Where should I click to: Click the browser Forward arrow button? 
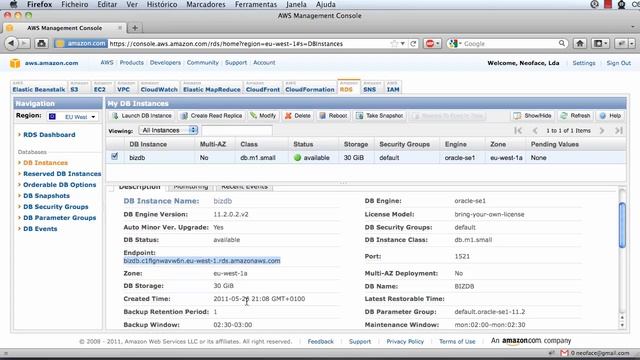point(24,43)
